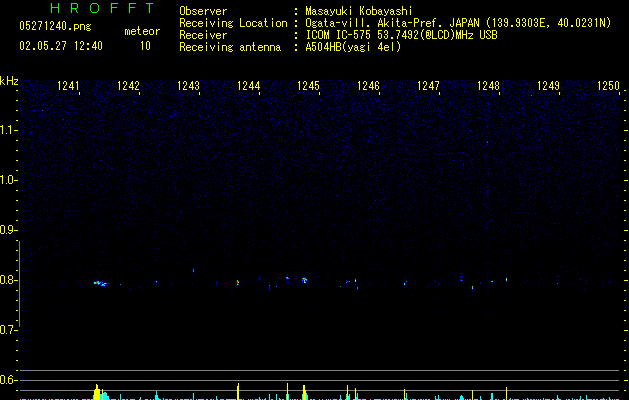Click the 1243 time axis label
This screenshot has width=629, height=400.
point(188,86)
